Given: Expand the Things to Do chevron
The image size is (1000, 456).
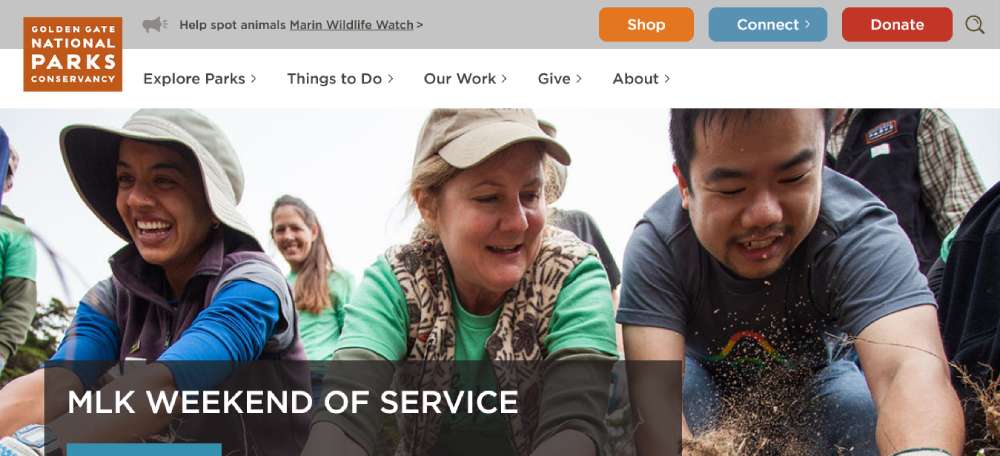Looking at the screenshot, I should [x=390, y=78].
